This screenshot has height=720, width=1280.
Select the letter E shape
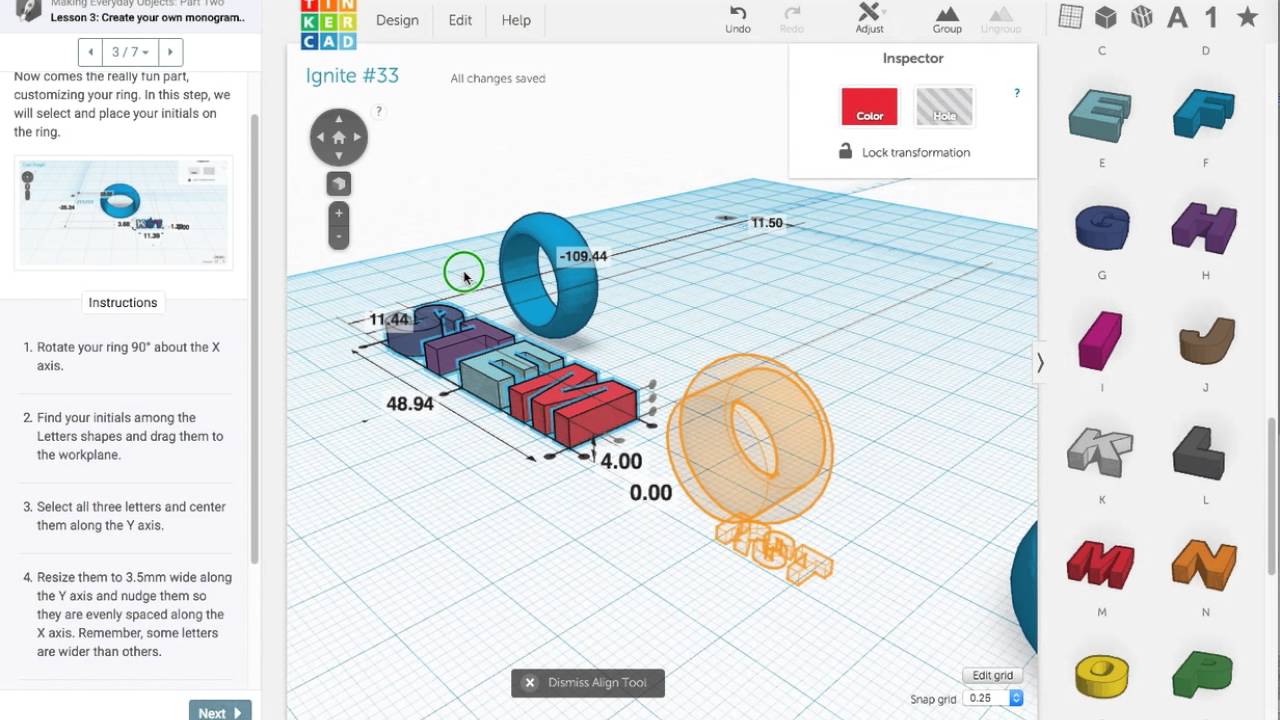coord(1101,115)
